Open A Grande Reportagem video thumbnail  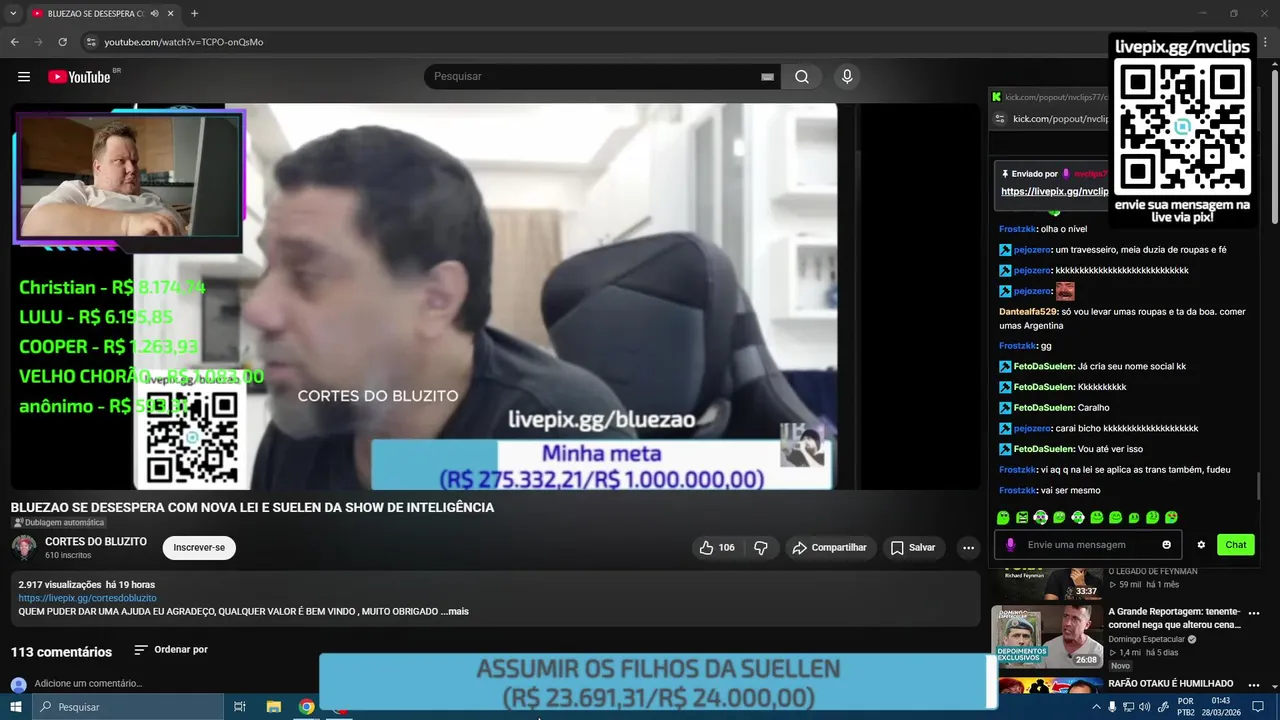(x=1046, y=636)
